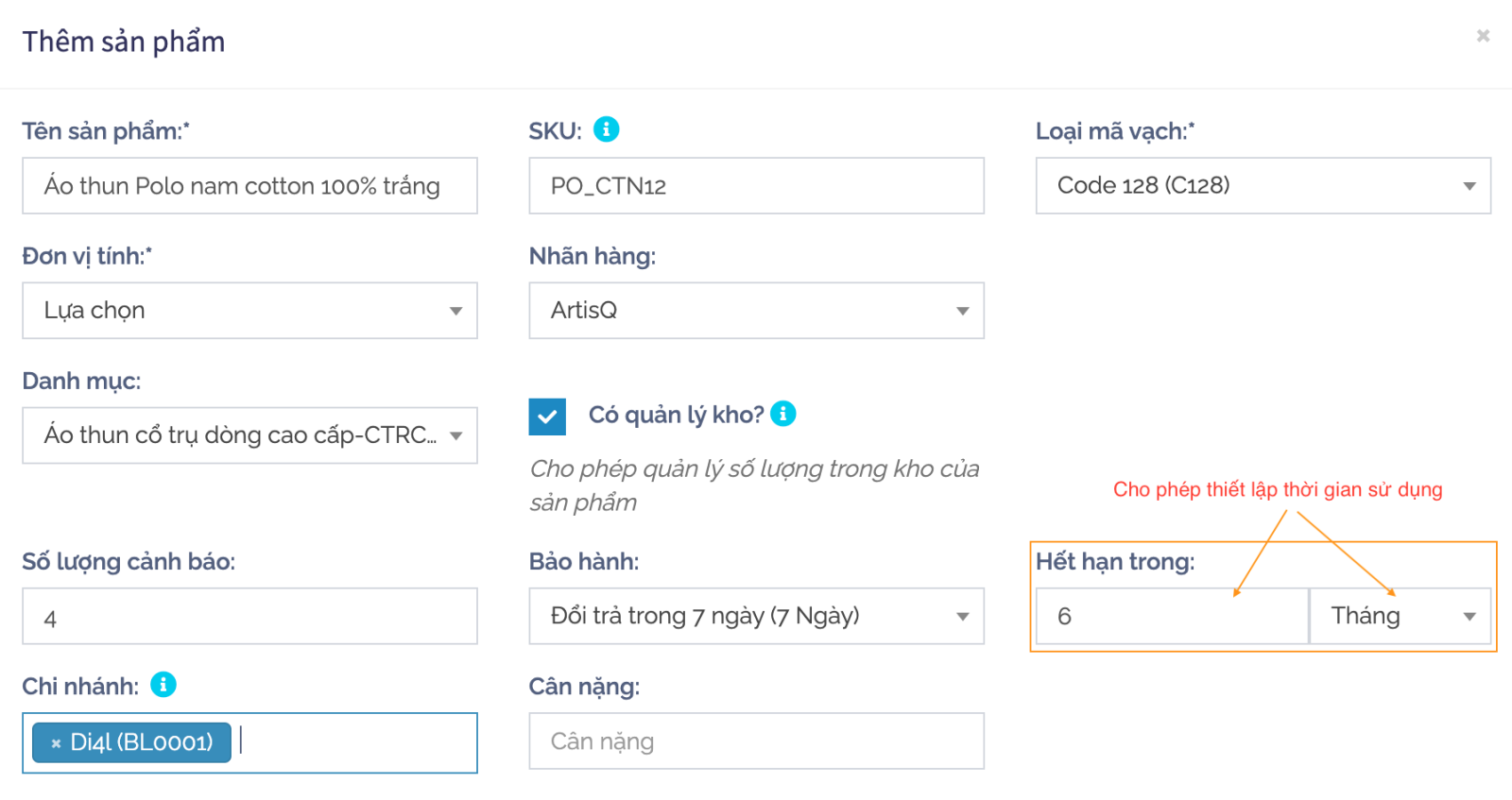The width and height of the screenshot is (1512, 800).
Task: Open the Loại mã vạch dropdown
Action: click(x=1263, y=186)
